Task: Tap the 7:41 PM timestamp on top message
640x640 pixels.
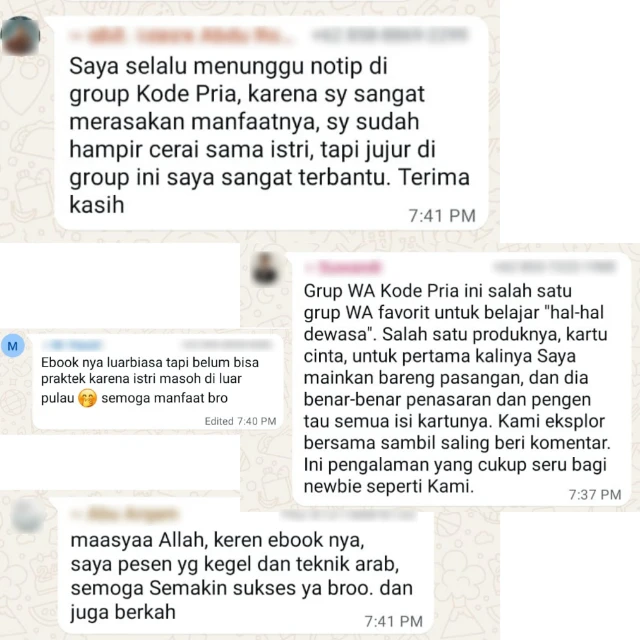Action: [x=442, y=216]
